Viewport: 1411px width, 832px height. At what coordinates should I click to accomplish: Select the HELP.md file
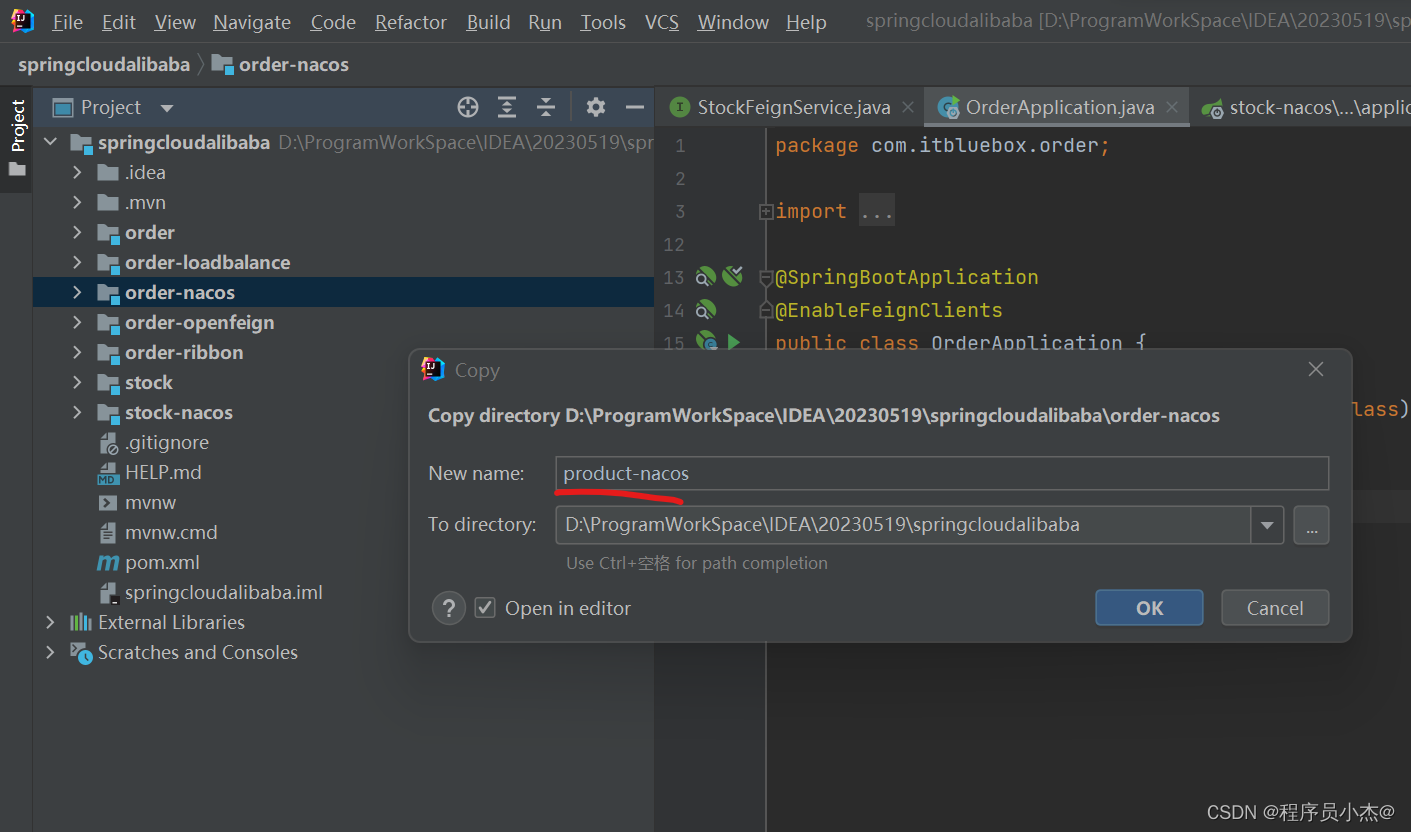(163, 472)
